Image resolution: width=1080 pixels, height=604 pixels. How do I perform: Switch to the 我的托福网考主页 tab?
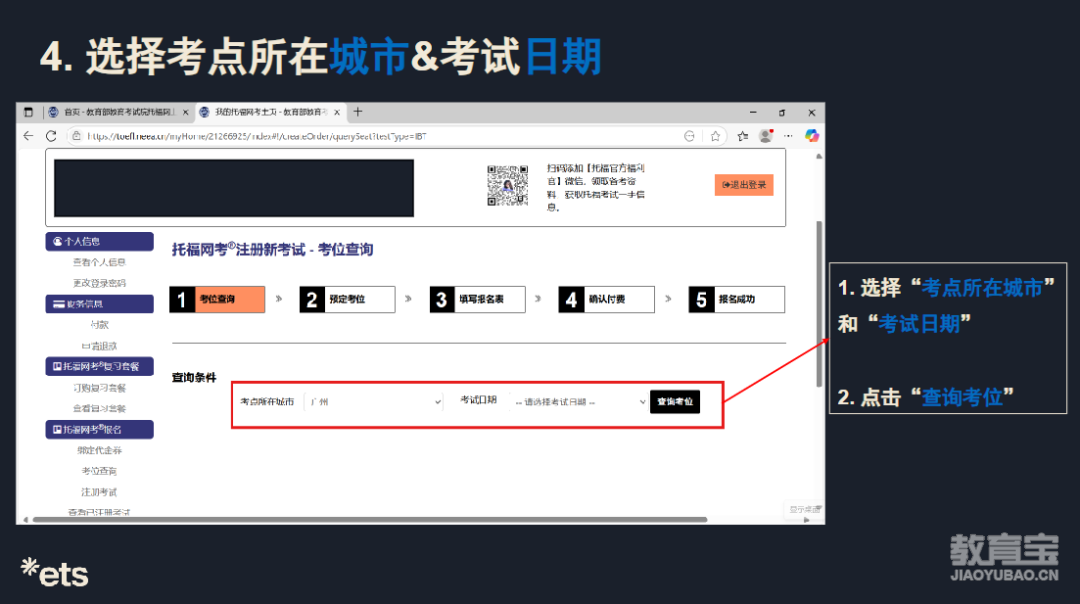(270, 112)
